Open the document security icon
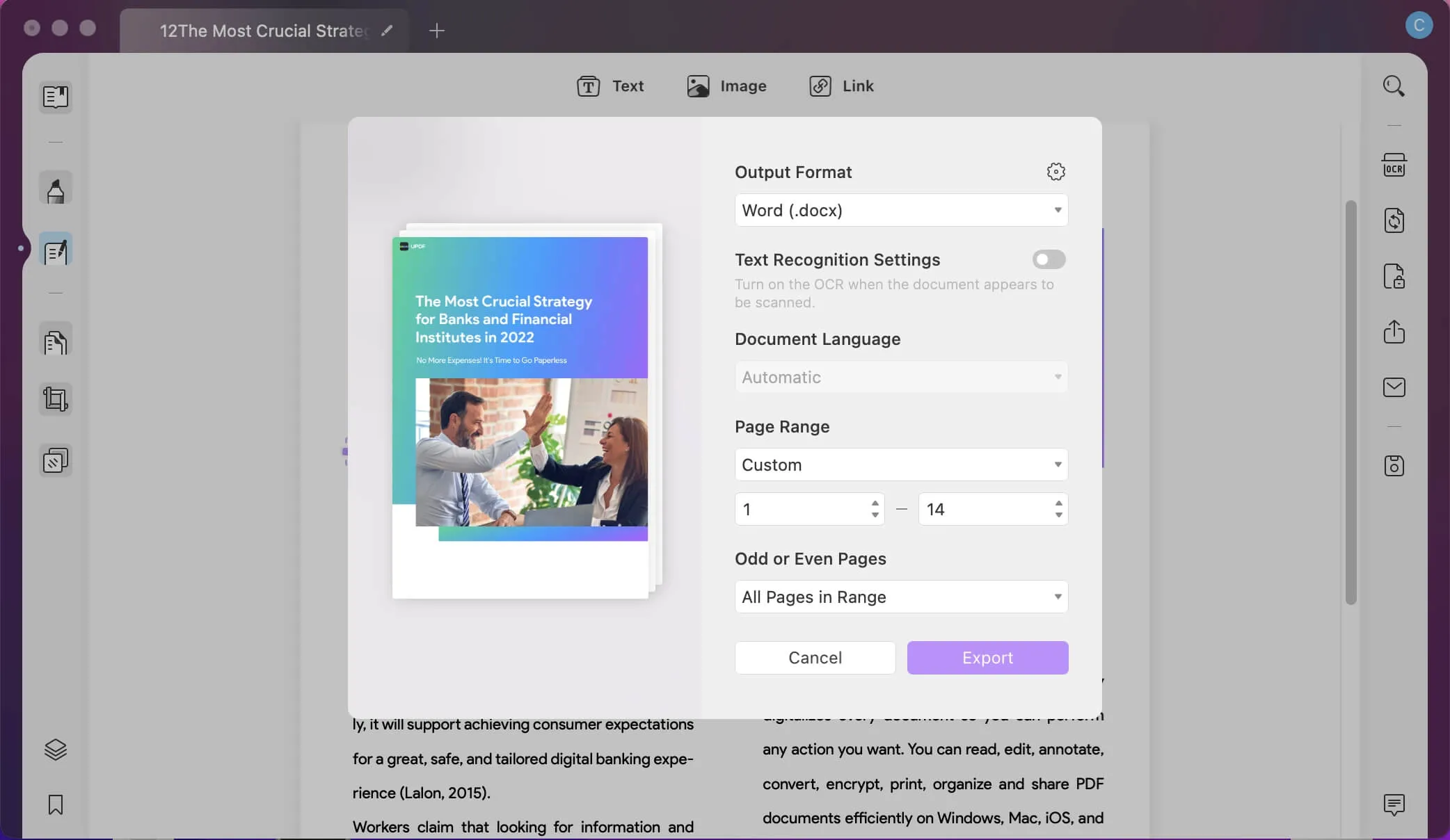 point(1395,277)
